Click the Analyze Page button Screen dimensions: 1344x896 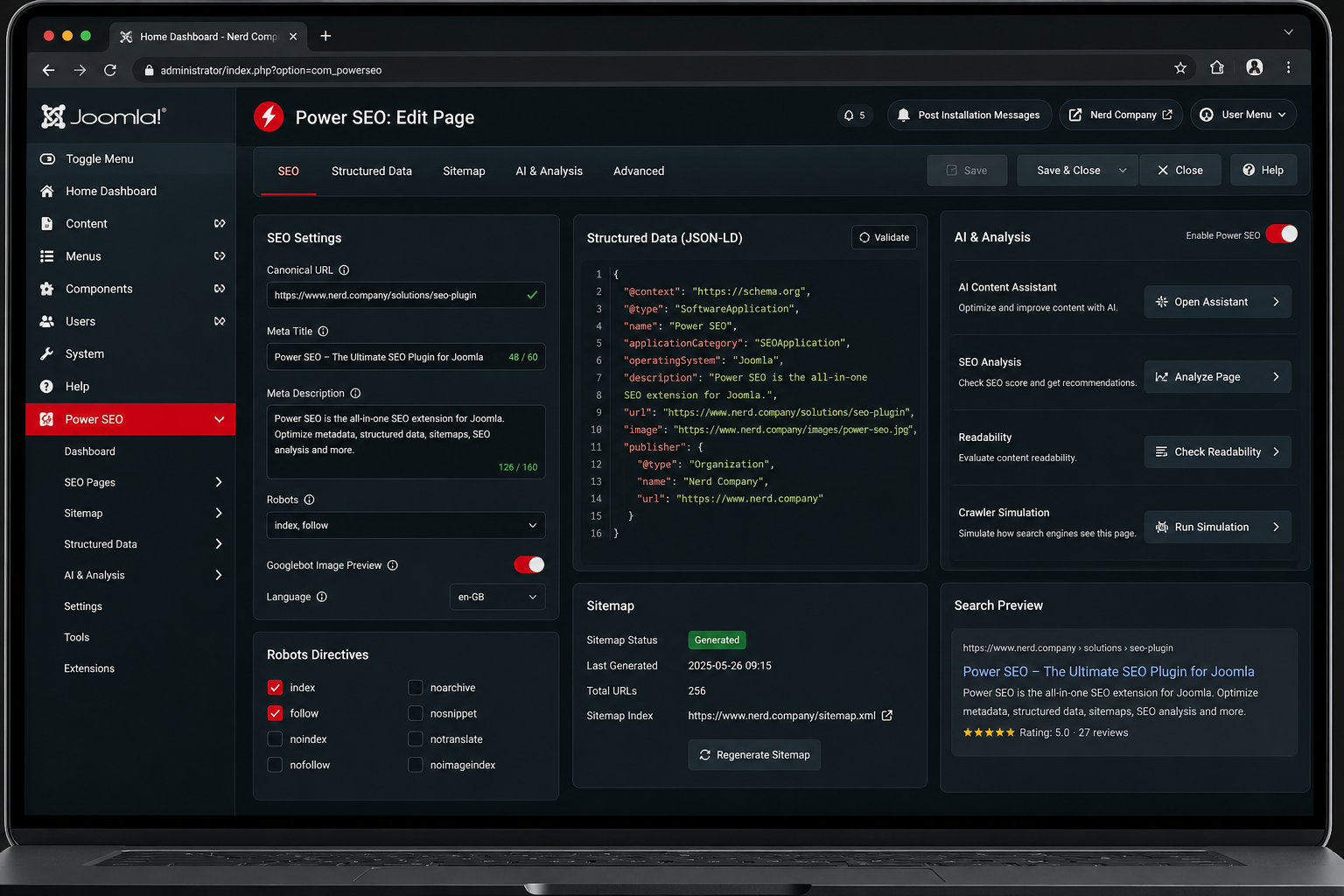pos(1218,377)
